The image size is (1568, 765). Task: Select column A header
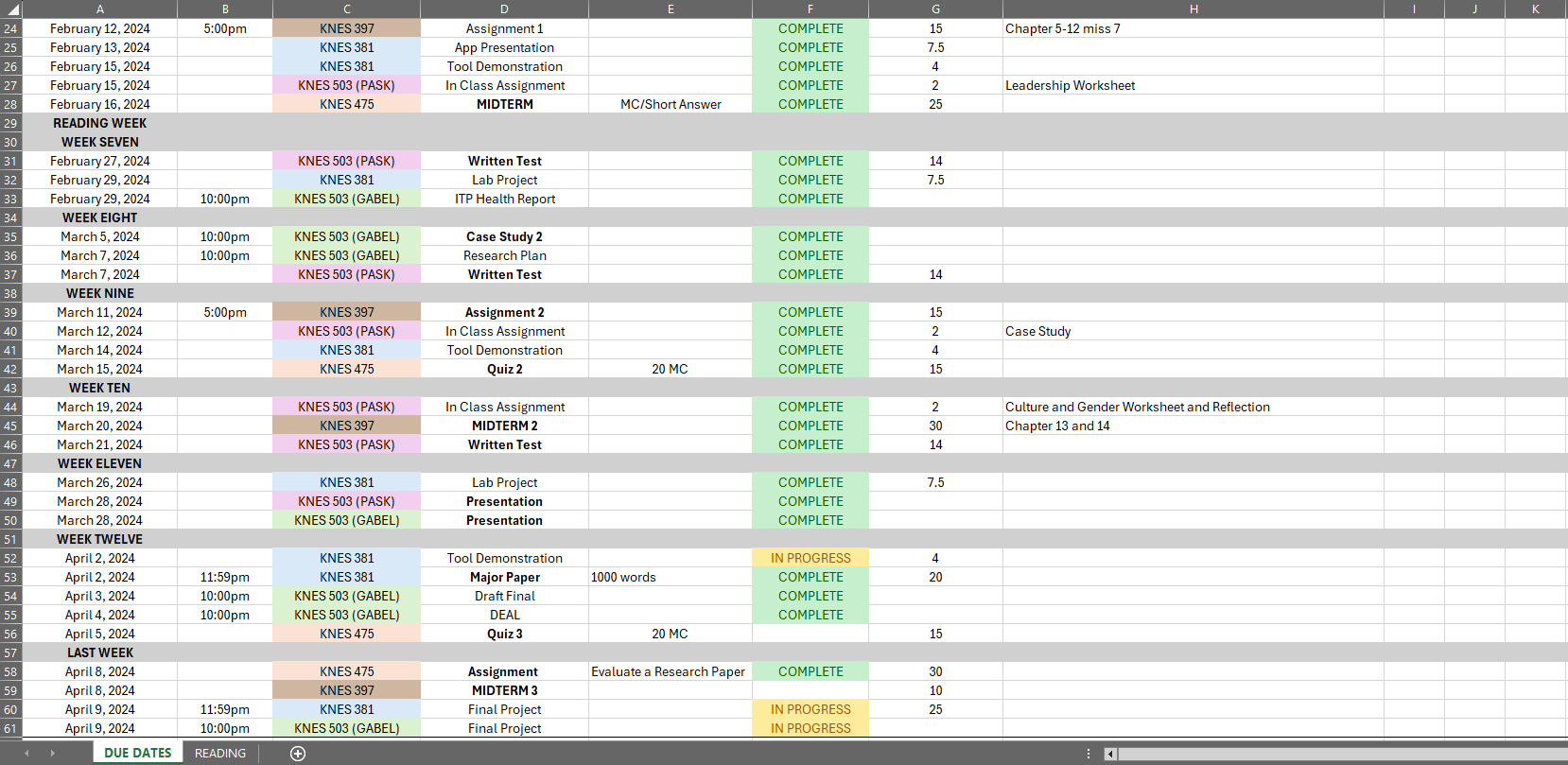99,9
